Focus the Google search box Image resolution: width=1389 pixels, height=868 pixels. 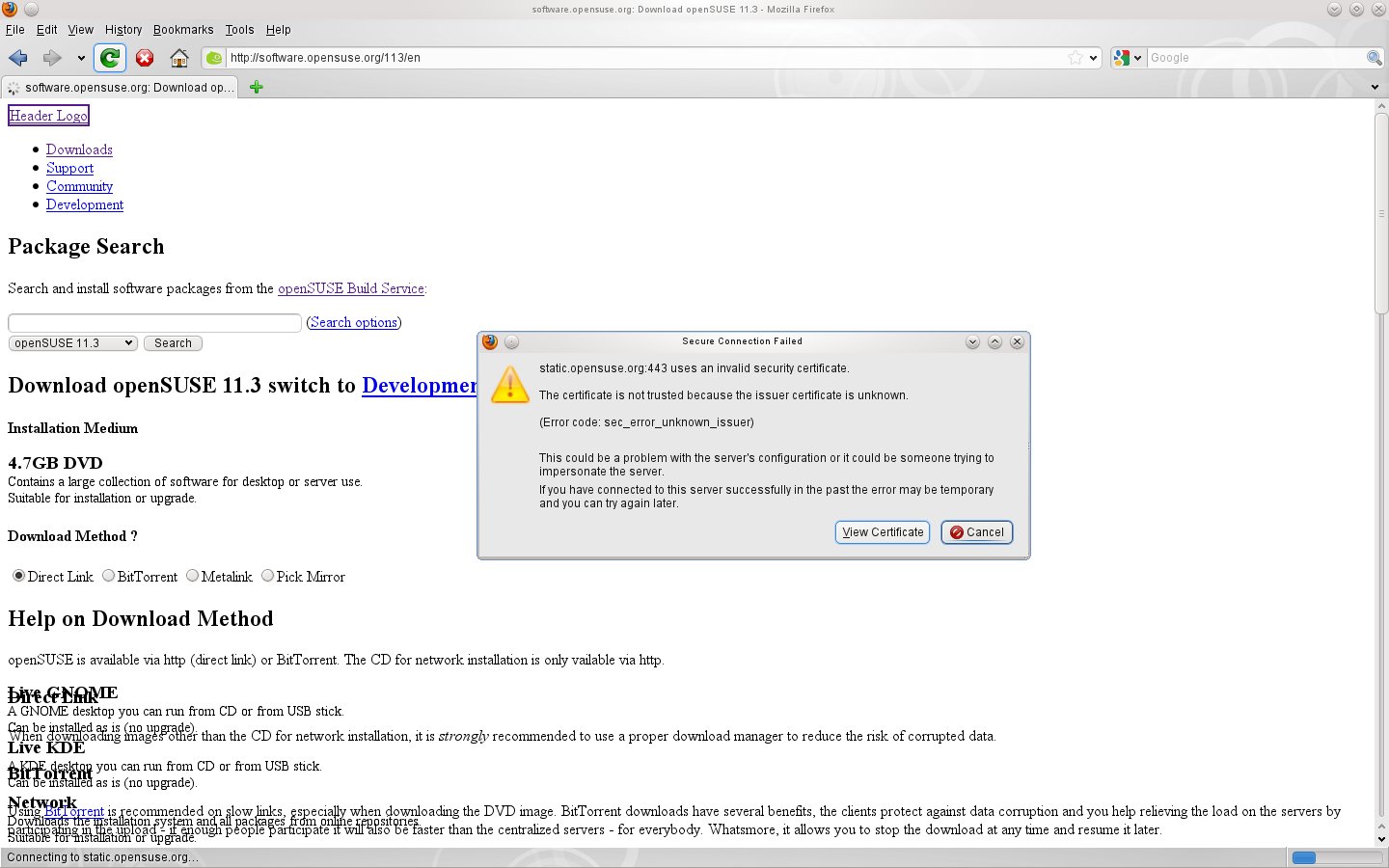click(x=1256, y=58)
